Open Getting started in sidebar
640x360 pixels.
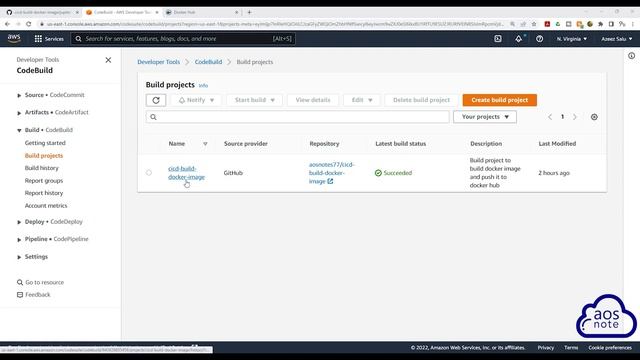[x=45, y=143]
